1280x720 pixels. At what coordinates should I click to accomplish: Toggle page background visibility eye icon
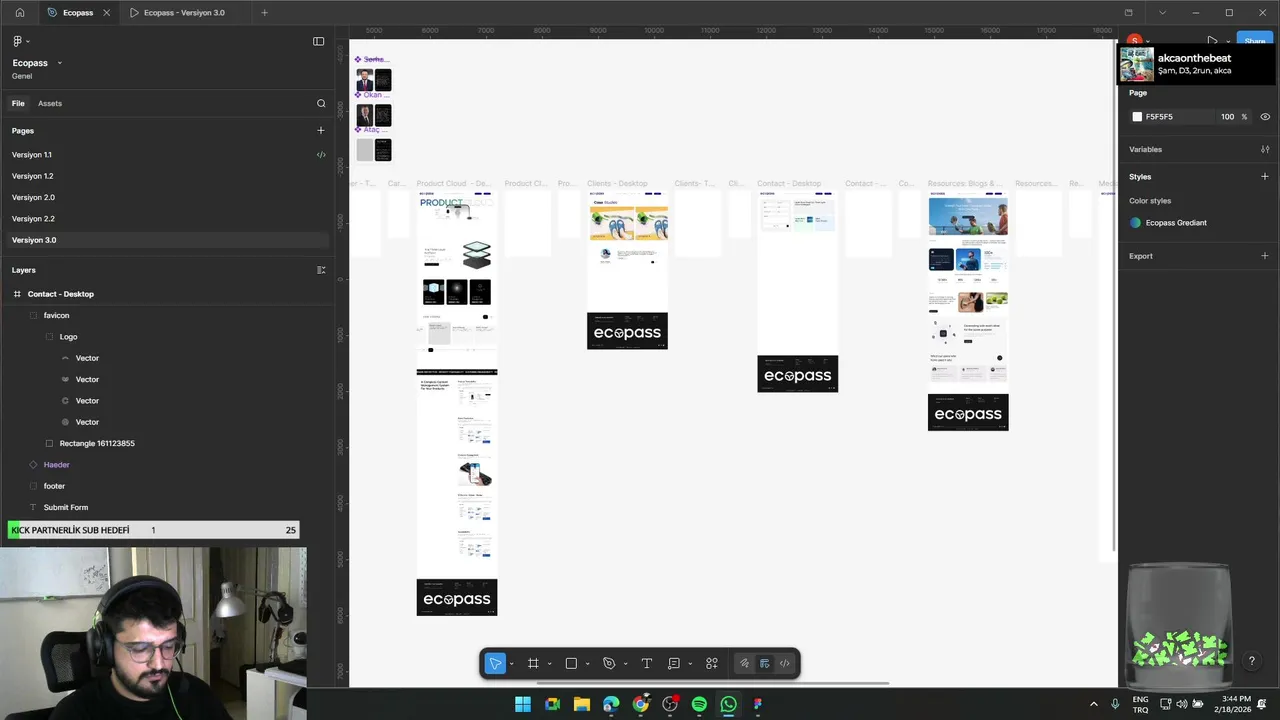[1265, 117]
